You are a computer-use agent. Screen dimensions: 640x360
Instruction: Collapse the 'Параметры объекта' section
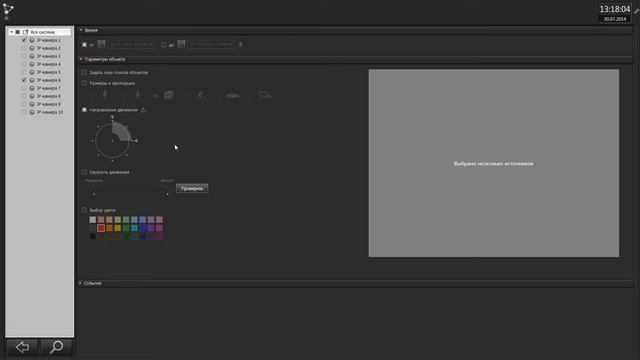coord(81,59)
